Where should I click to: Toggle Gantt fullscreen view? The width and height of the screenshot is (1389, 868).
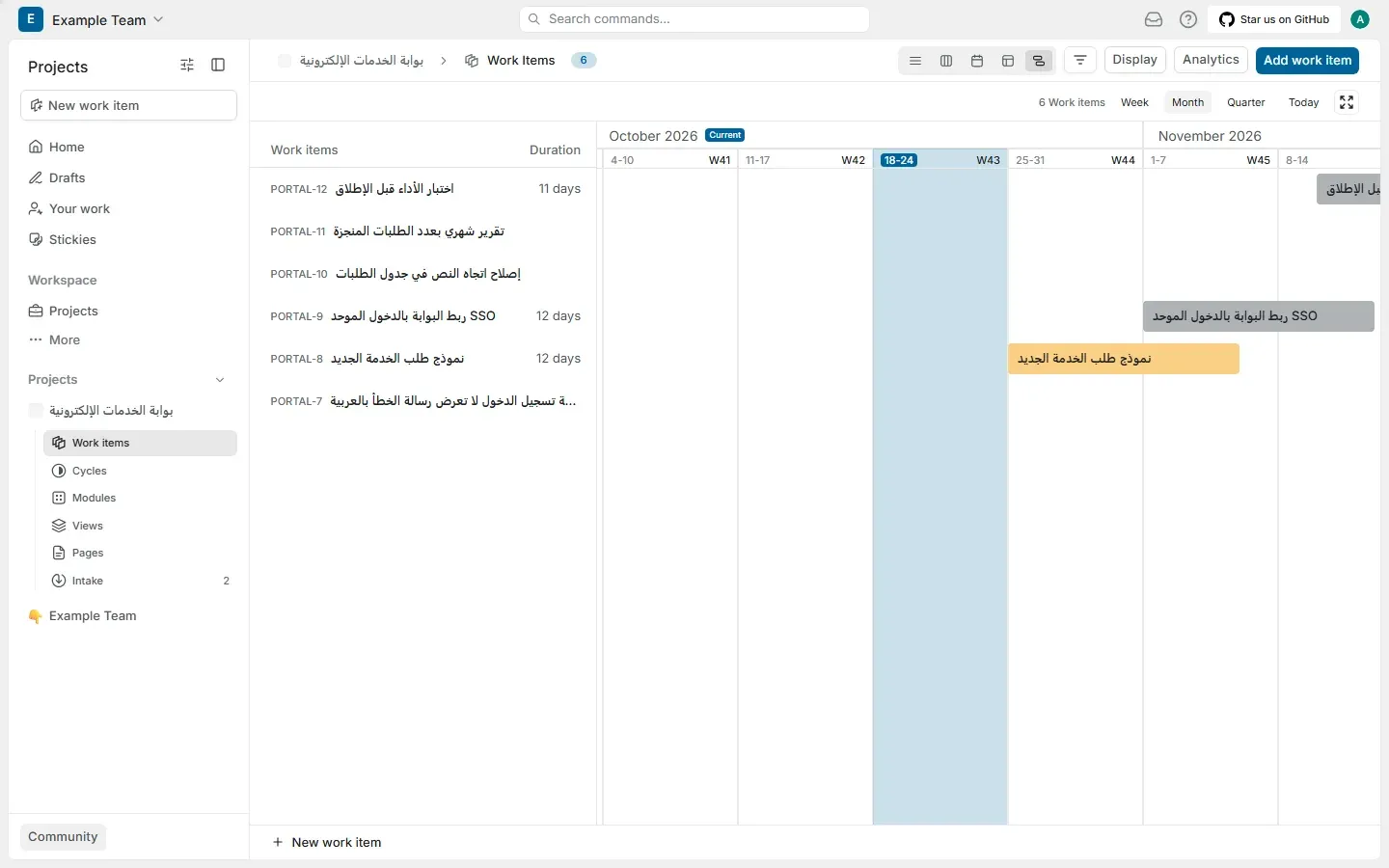pos(1347,102)
